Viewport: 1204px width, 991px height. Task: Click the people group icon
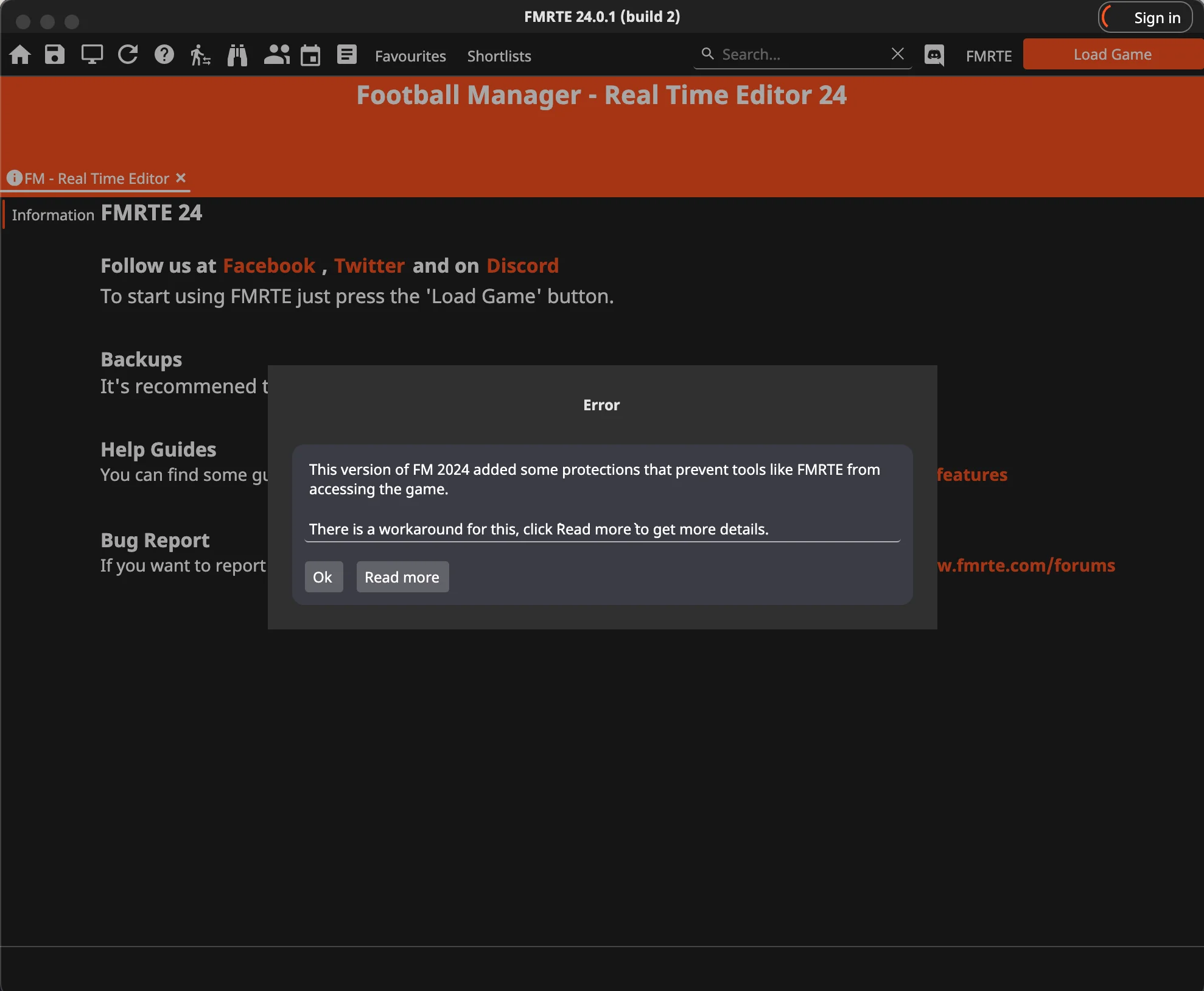pyautogui.click(x=276, y=55)
